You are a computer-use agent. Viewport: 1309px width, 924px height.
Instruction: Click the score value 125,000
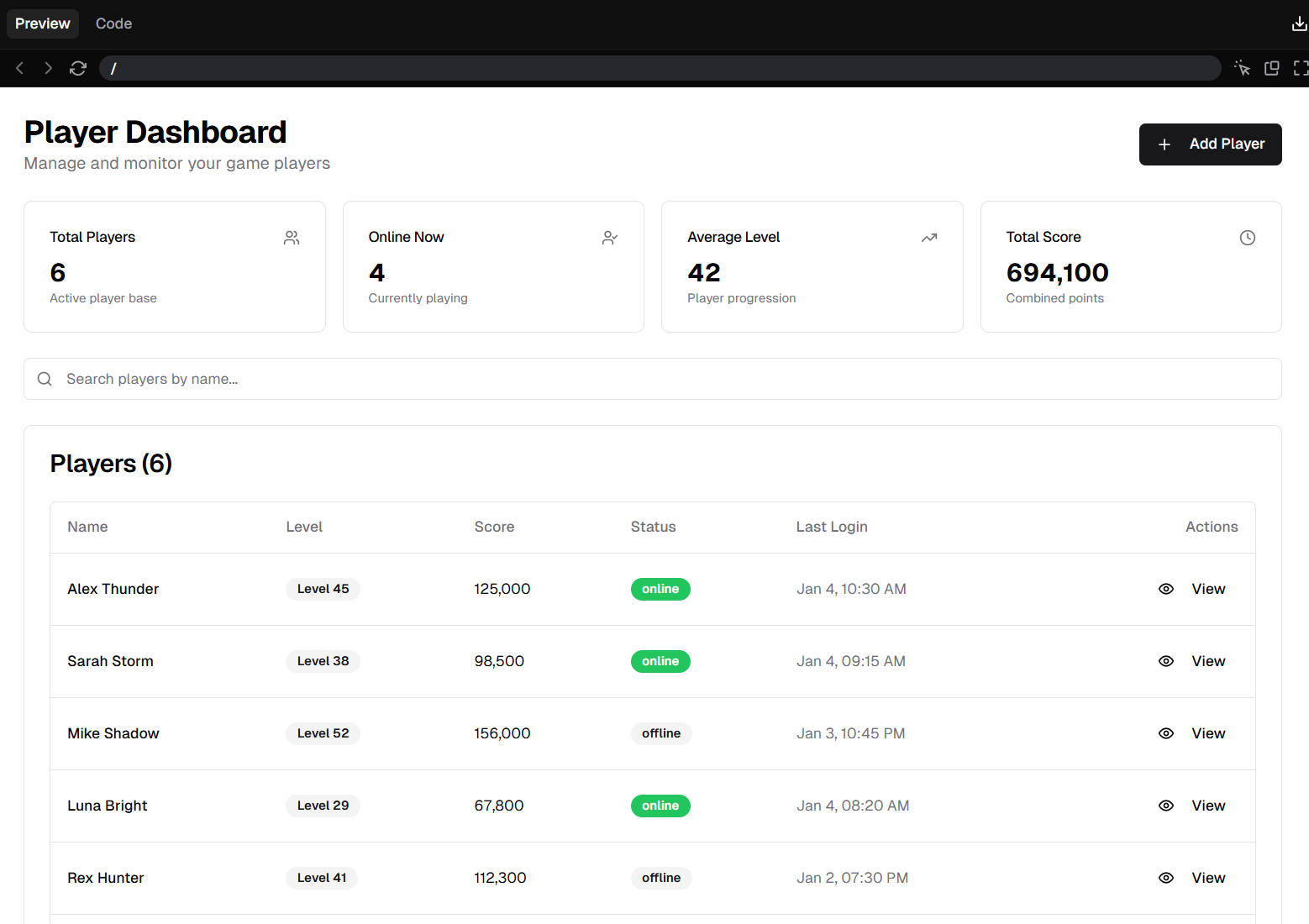(502, 589)
